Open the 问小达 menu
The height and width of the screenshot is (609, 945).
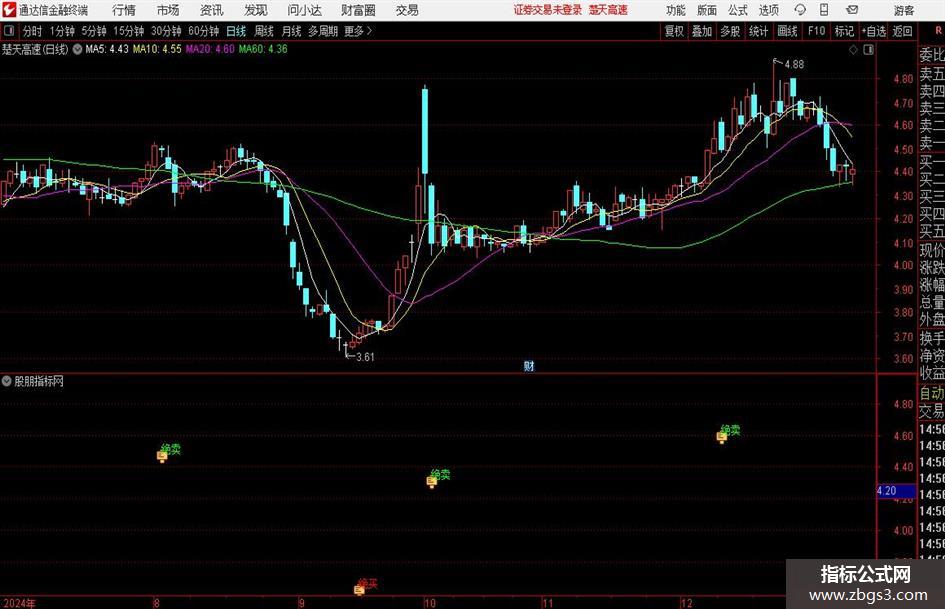point(304,10)
